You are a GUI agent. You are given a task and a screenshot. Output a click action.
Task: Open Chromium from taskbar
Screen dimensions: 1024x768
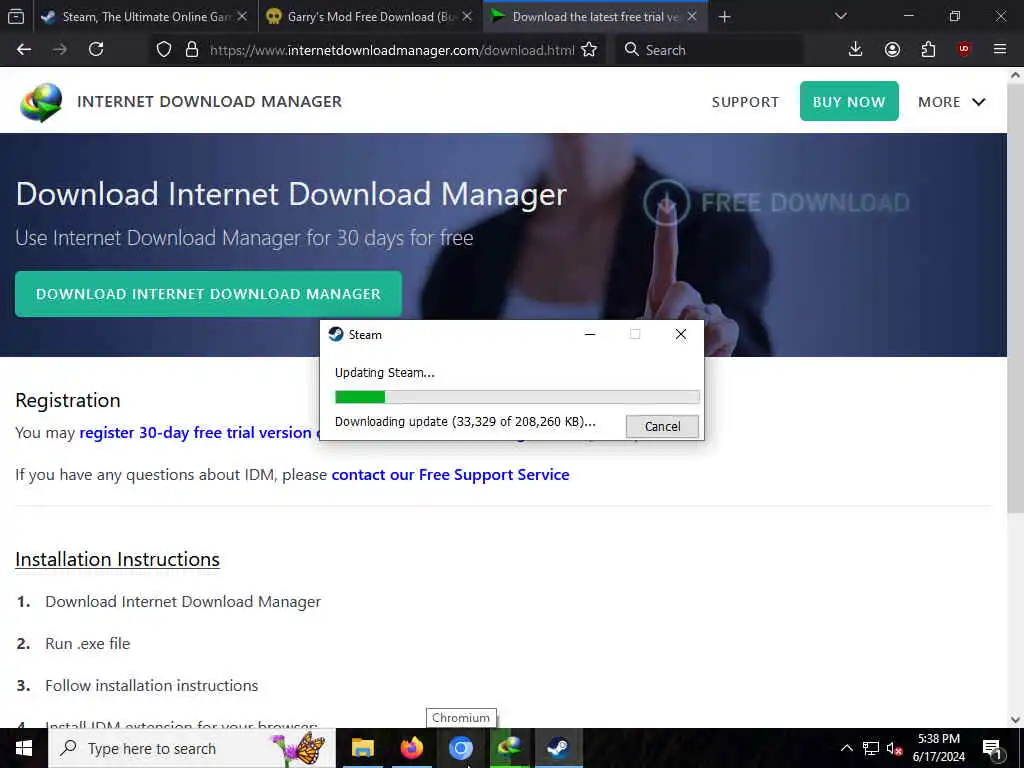pyautogui.click(x=460, y=748)
